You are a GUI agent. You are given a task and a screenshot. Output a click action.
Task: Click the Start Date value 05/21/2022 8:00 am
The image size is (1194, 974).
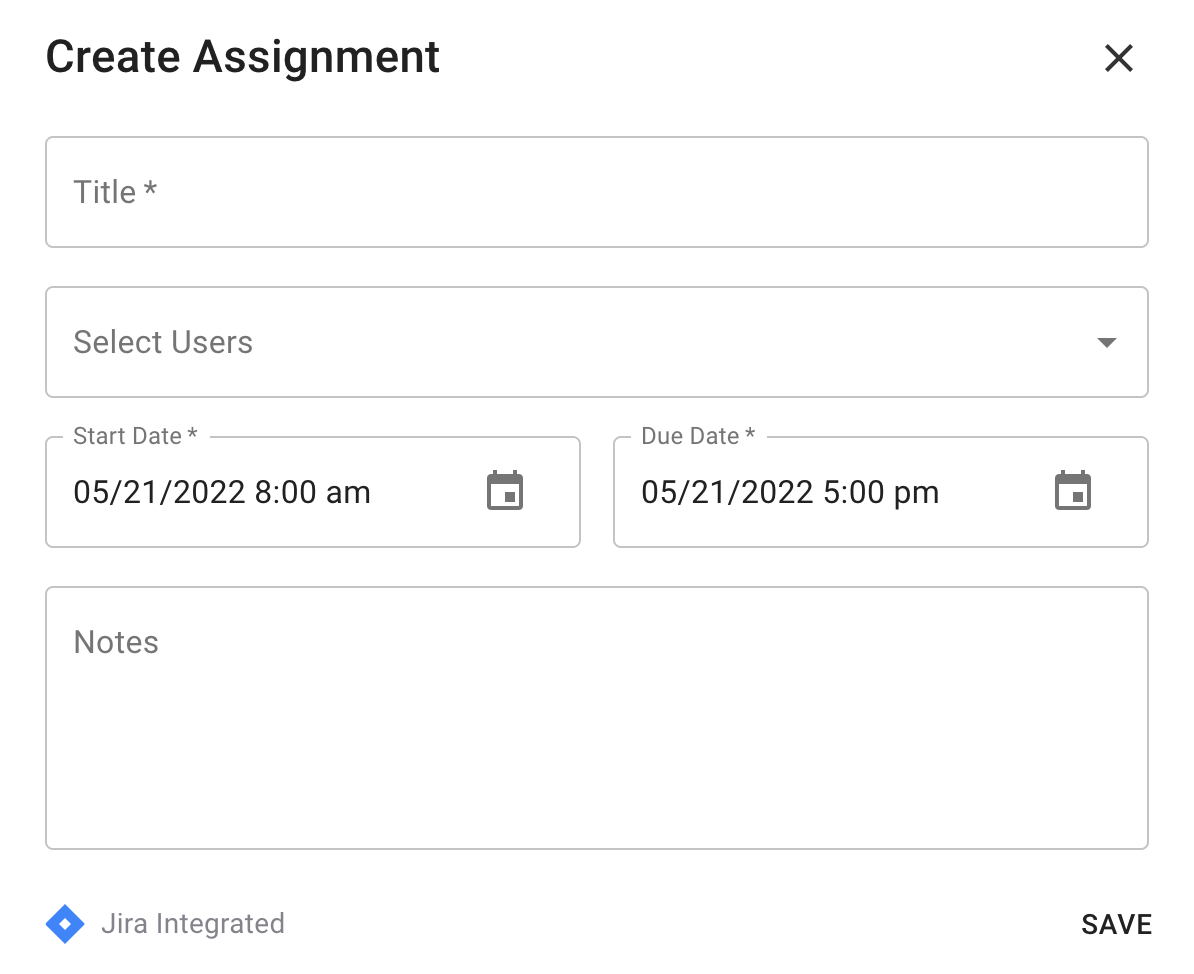coord(222,492)
